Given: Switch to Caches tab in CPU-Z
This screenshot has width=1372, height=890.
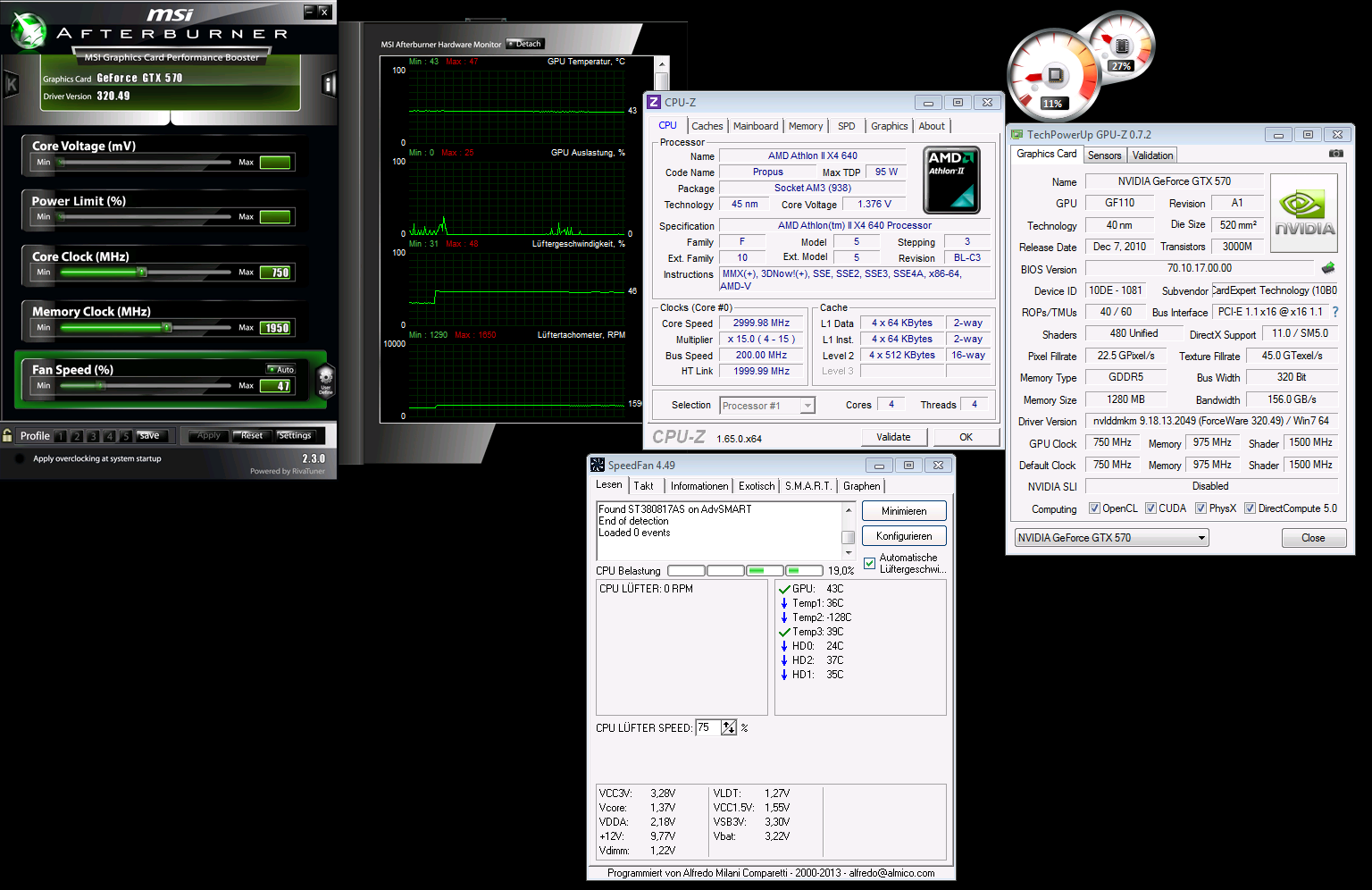Looking at the screenshot, I should pos(707,126).
